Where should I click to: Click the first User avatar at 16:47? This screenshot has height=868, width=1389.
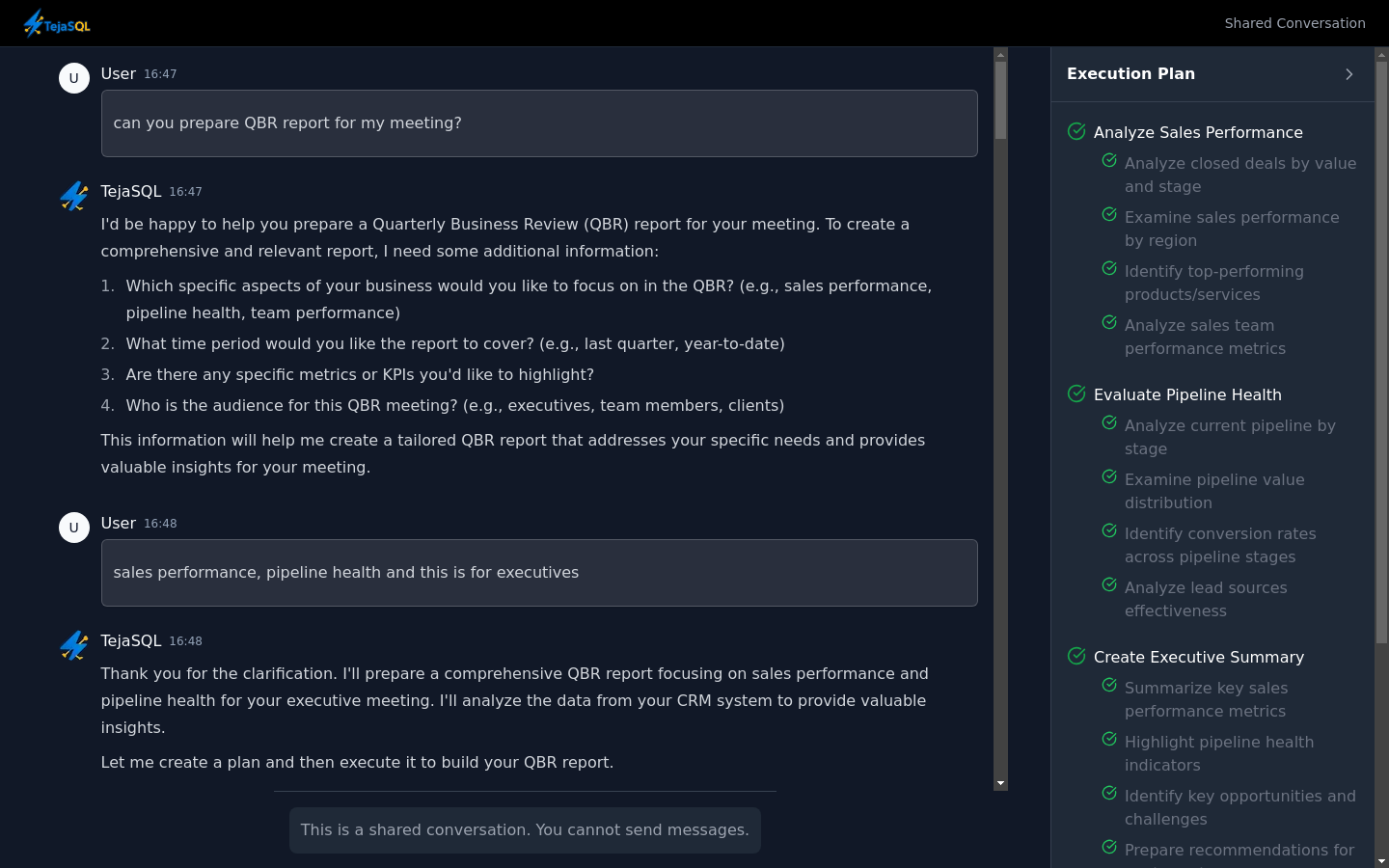(74, 78)
